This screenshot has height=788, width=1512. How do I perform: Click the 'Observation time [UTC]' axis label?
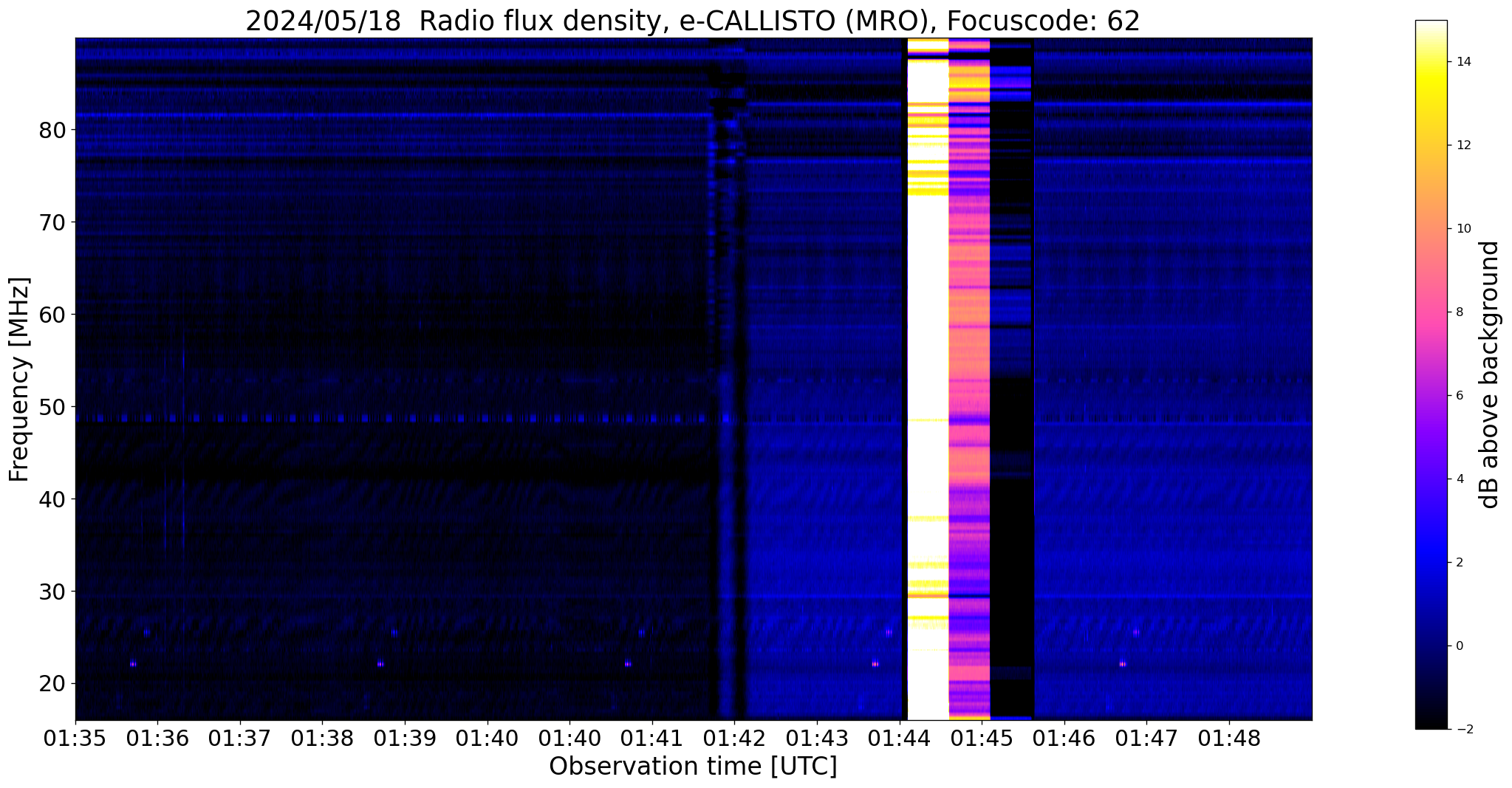click(693, 767)
